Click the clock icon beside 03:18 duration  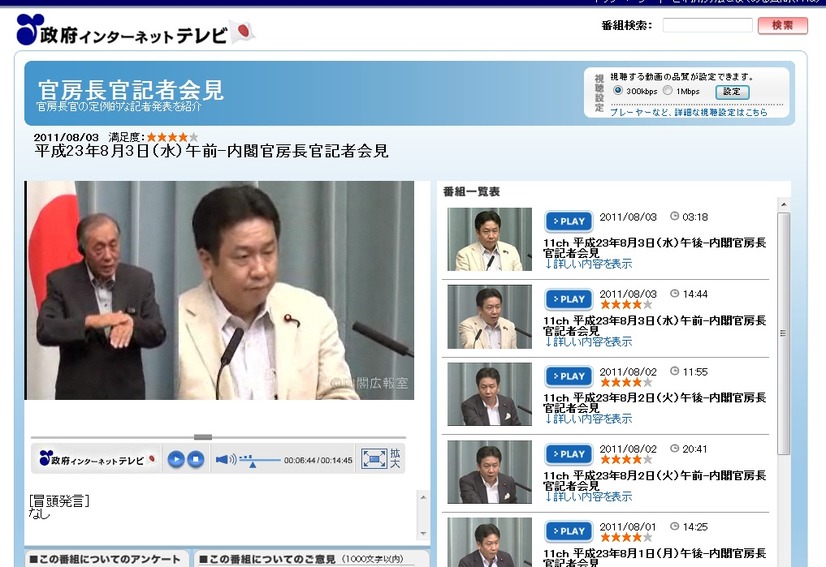pos(674,216)
